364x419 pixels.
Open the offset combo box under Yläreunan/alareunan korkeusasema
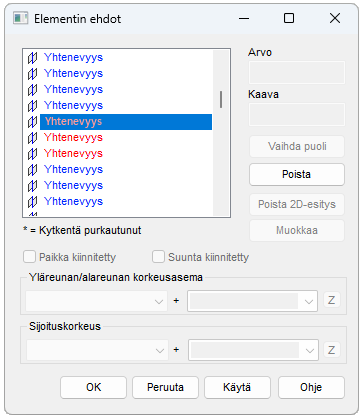click(x=252, y=301)
